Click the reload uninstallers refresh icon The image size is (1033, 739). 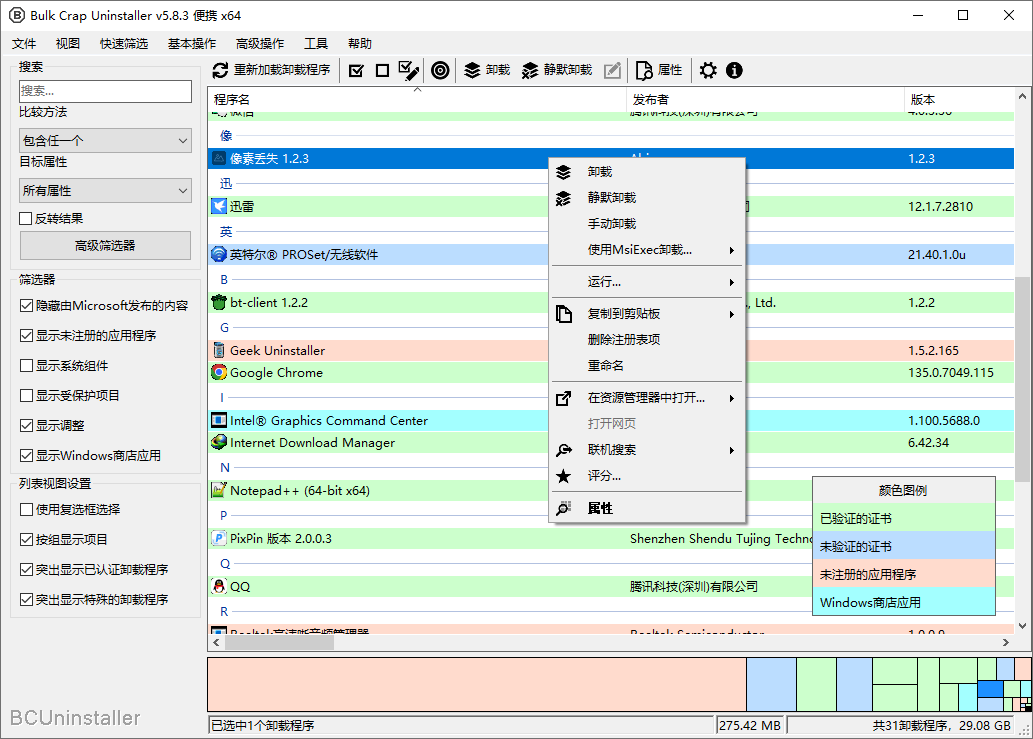click(x=221, y=70)
